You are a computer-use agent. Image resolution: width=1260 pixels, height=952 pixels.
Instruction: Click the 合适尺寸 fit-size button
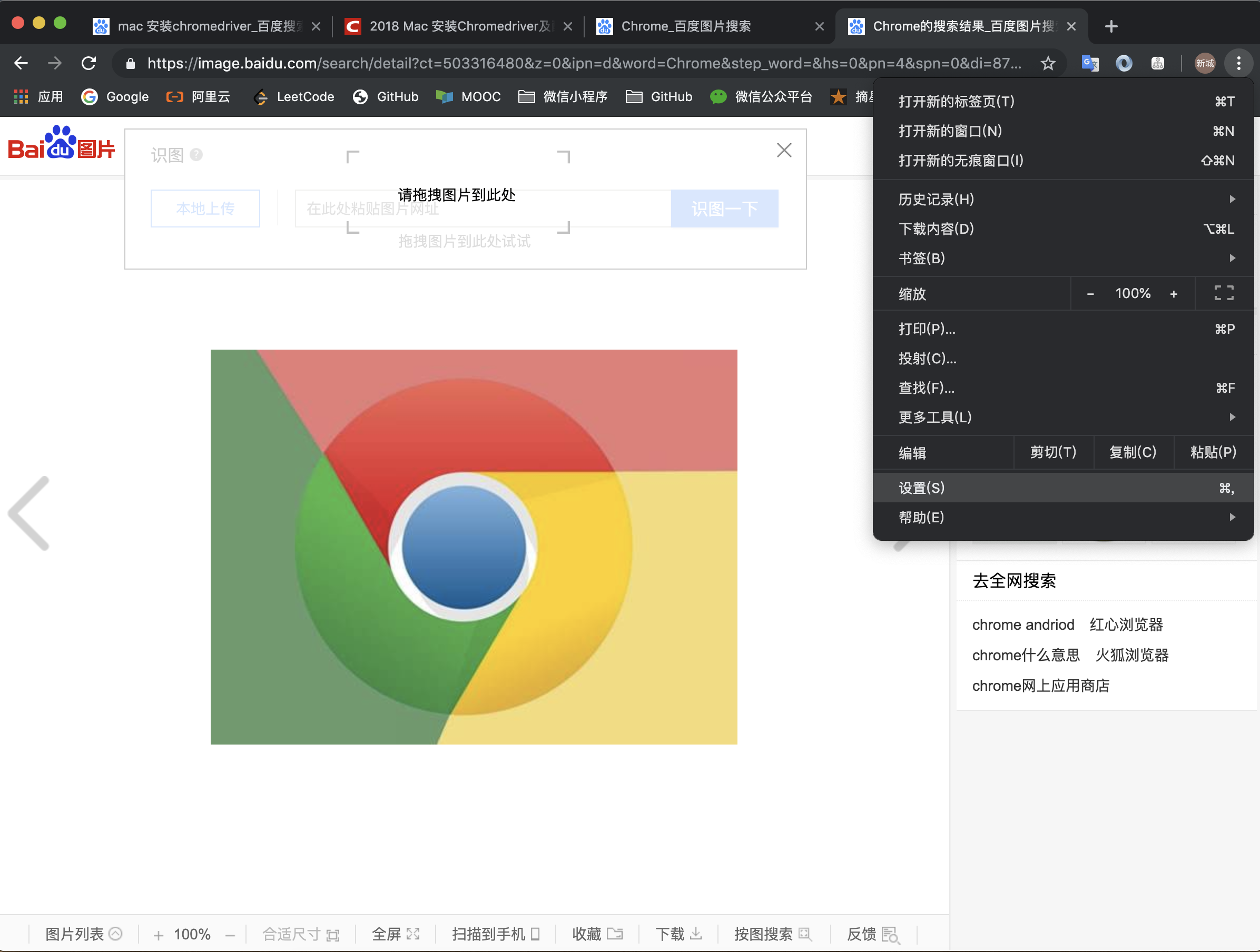(x=301, y=934)
